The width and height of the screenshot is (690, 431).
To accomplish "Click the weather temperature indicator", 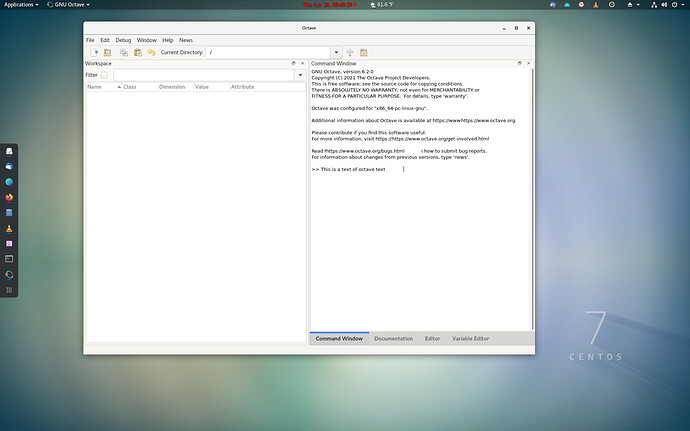I will [x=382, y=4].
